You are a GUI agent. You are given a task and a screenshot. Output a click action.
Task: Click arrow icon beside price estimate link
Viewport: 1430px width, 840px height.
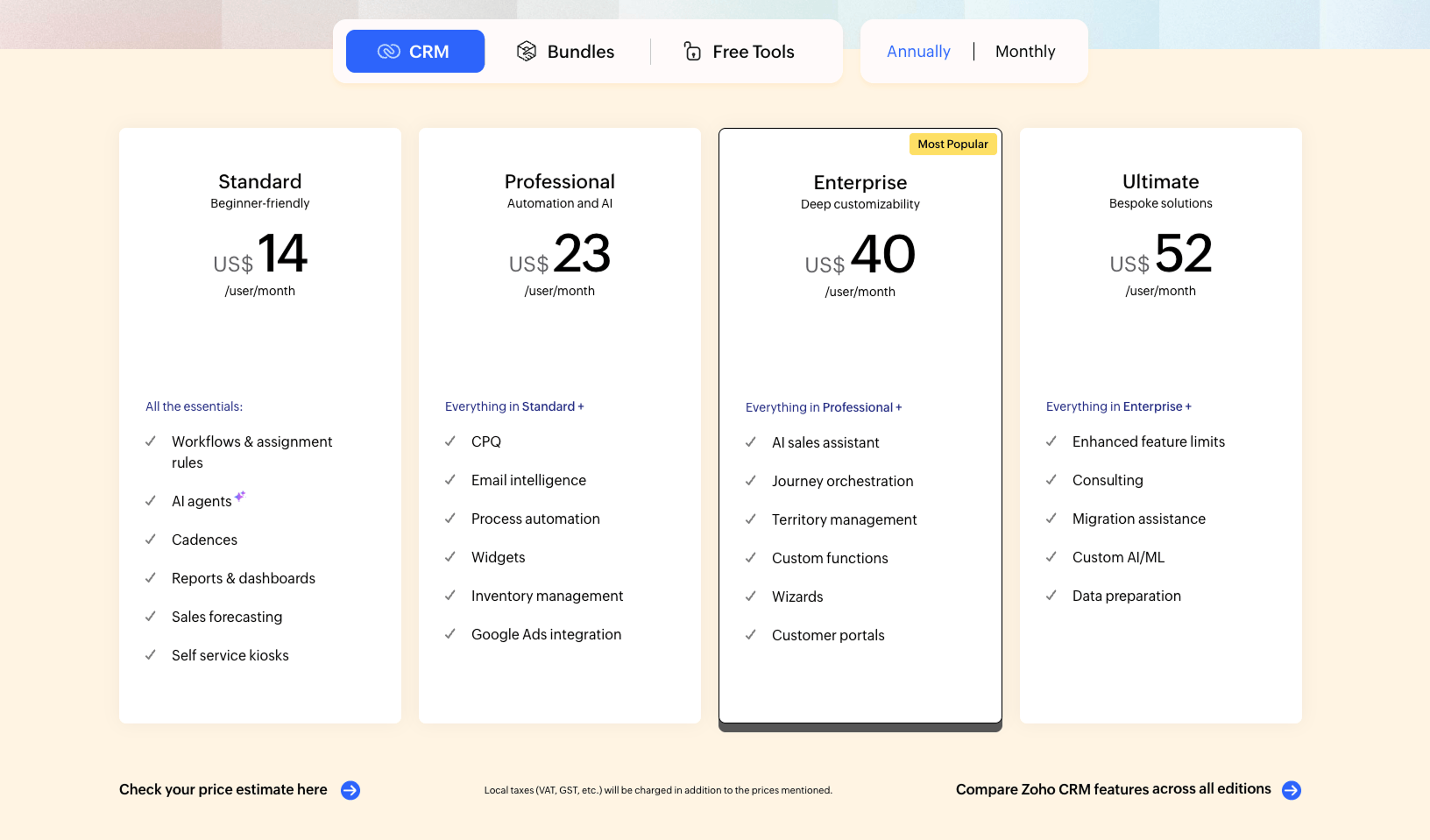pyautogui.click(x=350, y=790)
